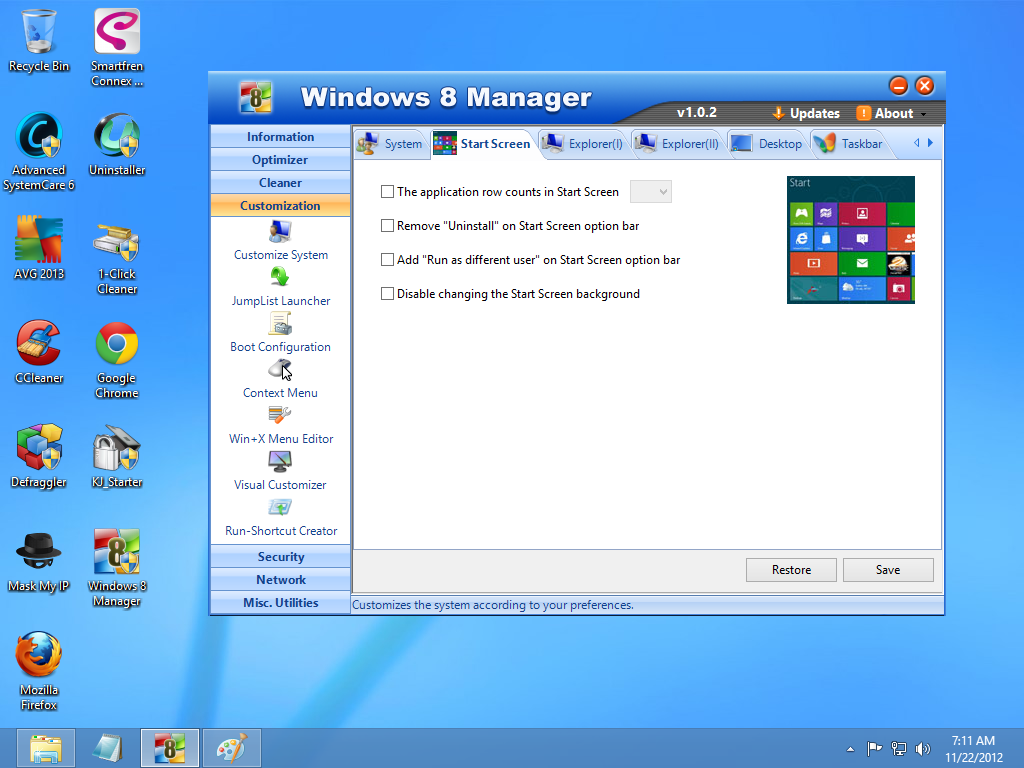
Task: Expand the Security section
Action: [280, 556]
